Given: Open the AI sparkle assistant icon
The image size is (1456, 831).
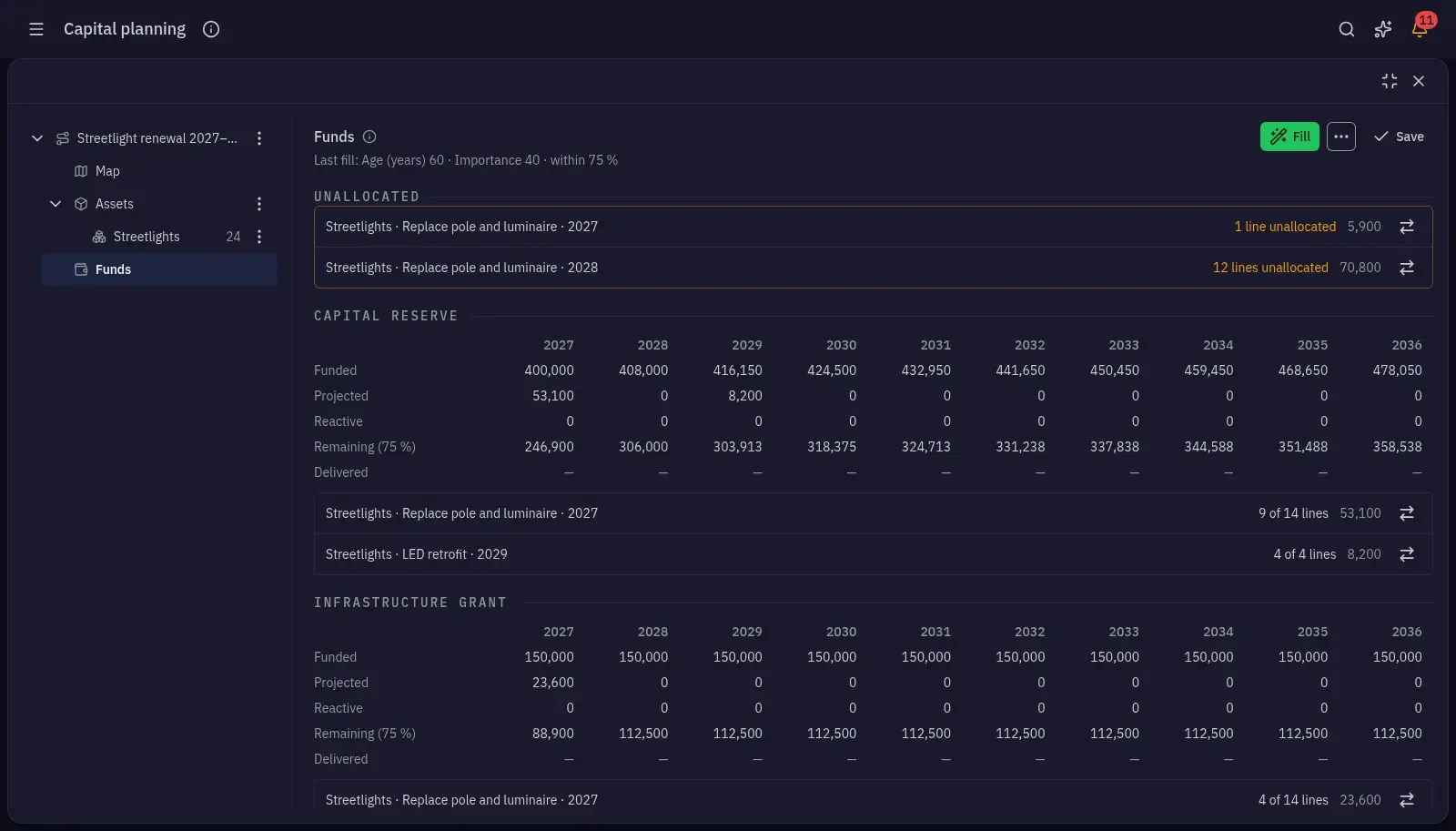Looking at the screenshot, I should point(1383,29).
